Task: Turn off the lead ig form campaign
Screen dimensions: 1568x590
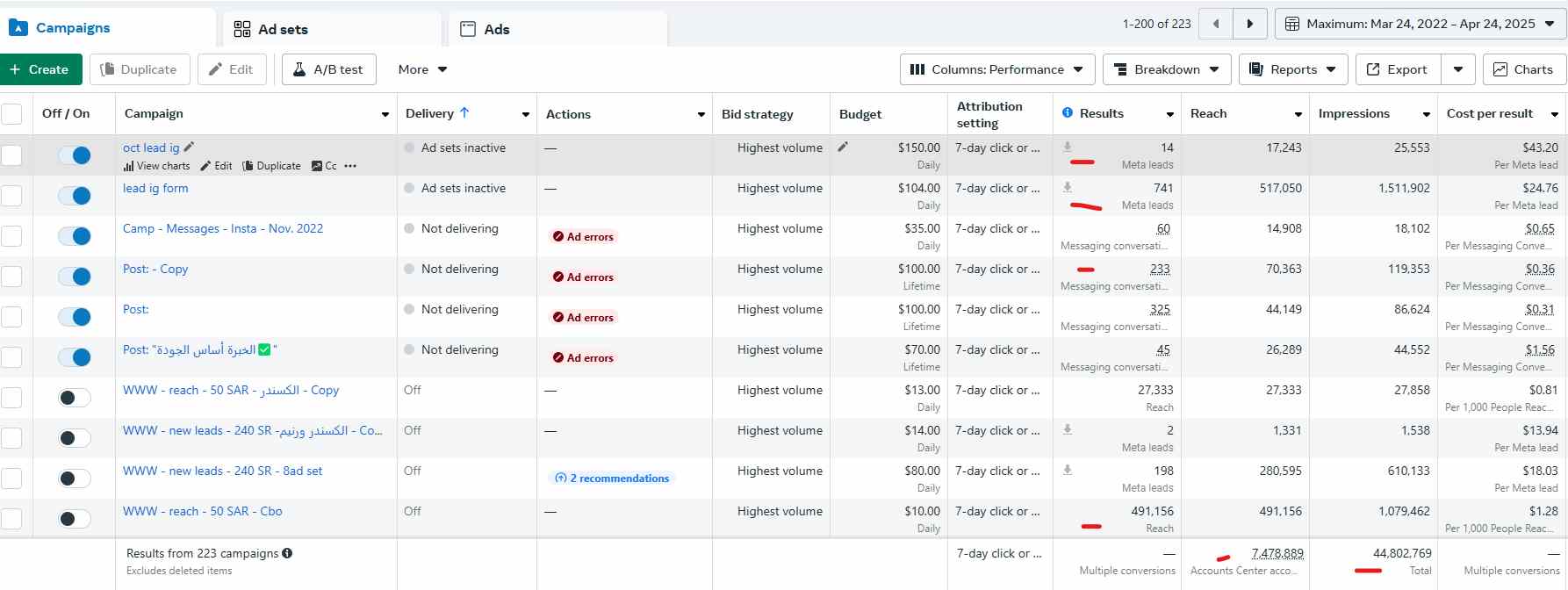Action: [75, 196]
